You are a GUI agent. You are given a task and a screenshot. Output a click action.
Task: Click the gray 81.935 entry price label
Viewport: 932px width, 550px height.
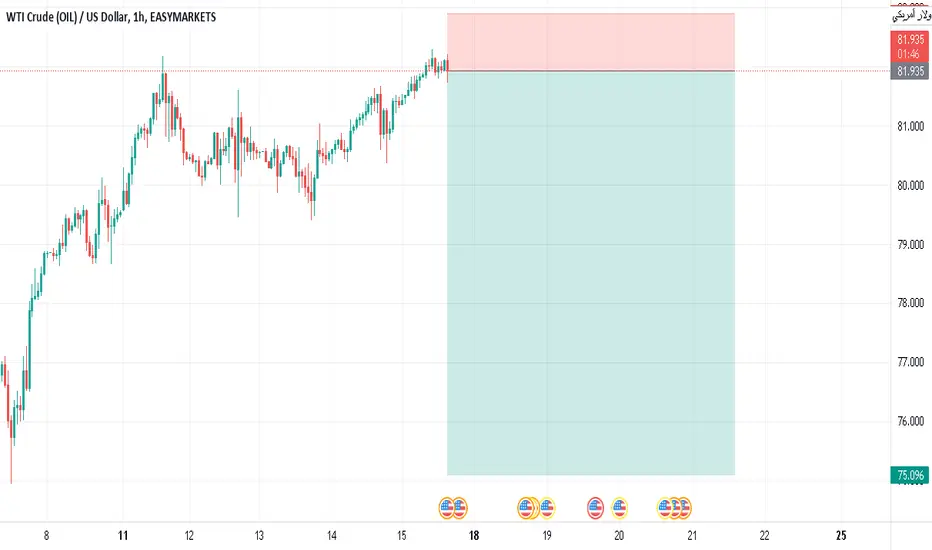[x=909, y=71]
